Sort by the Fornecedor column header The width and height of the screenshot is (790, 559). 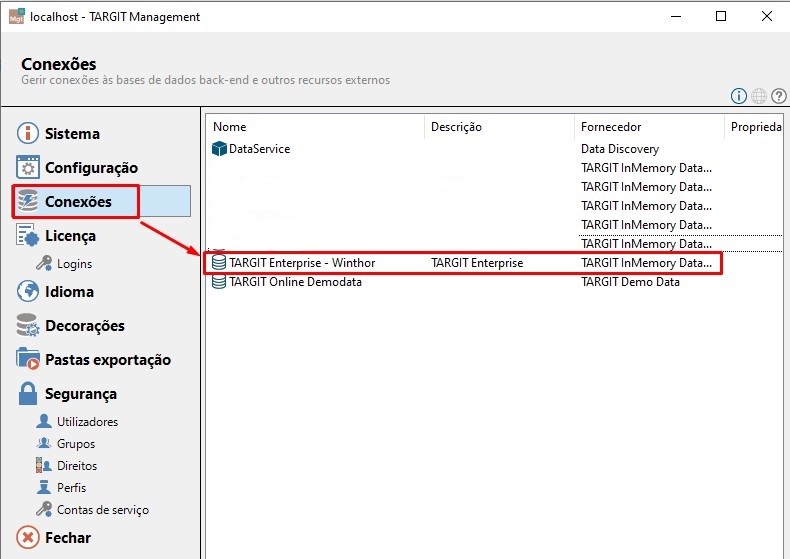point(649,127)
